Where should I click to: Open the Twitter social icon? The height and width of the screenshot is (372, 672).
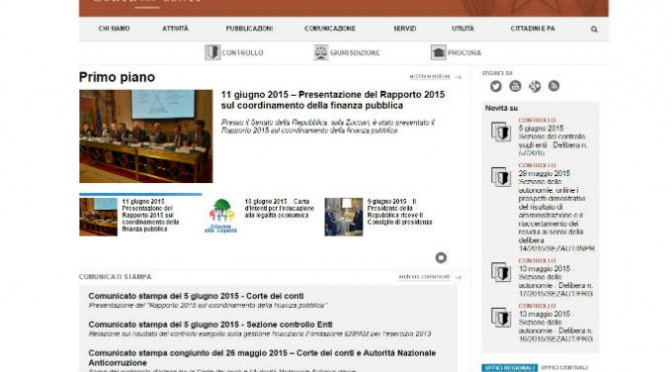(496, 86)
